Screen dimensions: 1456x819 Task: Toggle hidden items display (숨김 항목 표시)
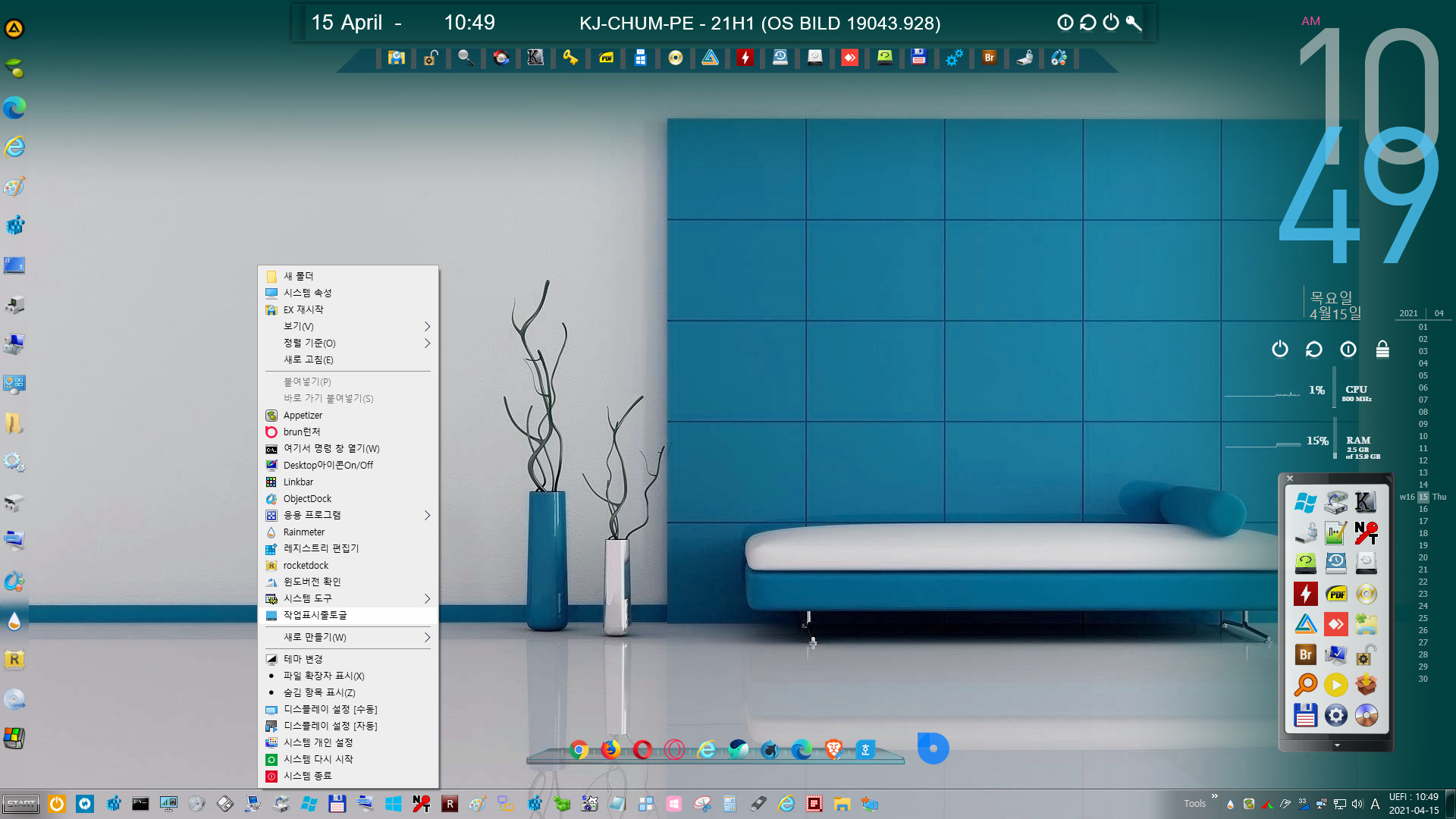[348, 692]
